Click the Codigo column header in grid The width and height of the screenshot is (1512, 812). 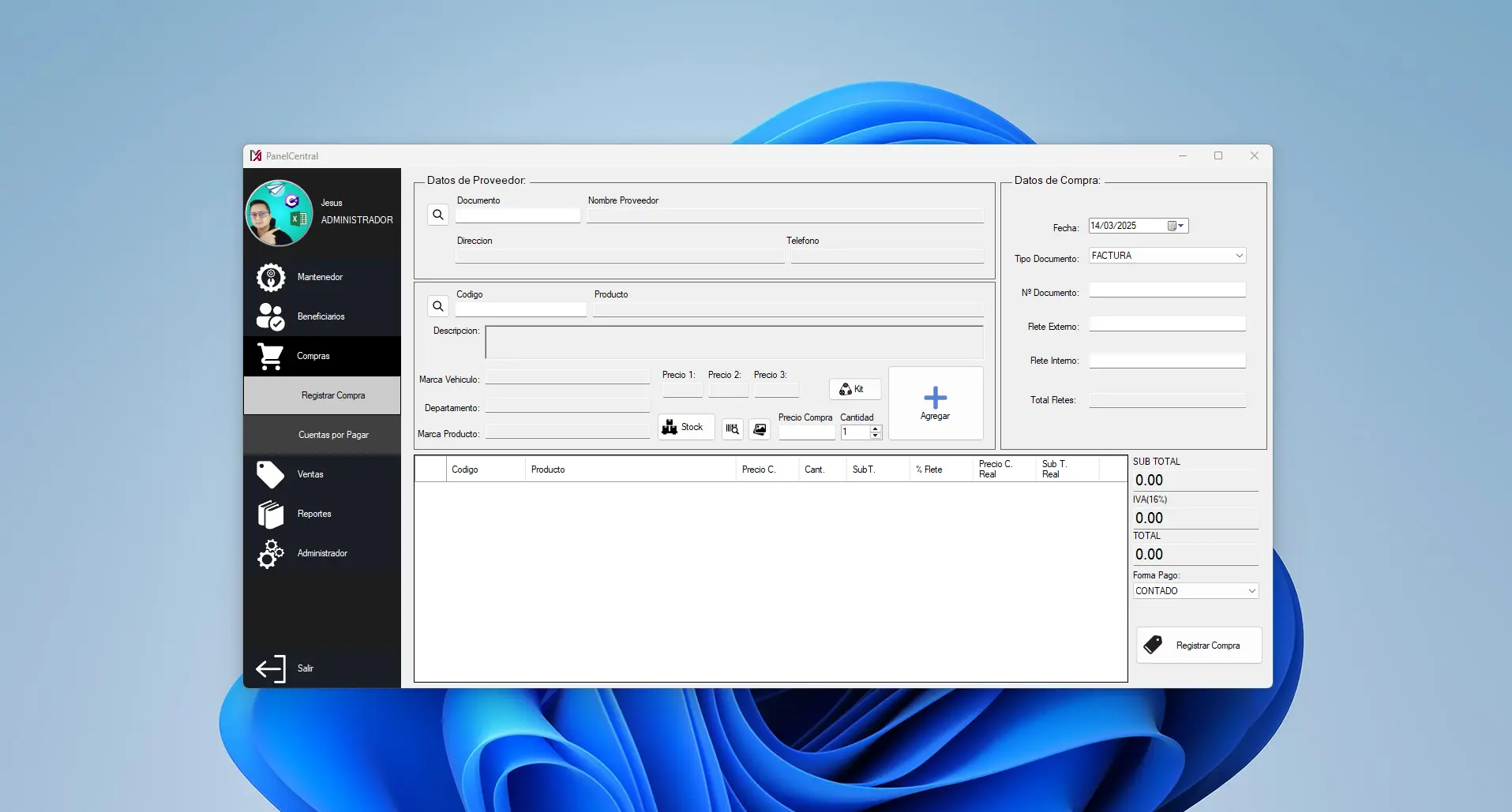(486, 470)
